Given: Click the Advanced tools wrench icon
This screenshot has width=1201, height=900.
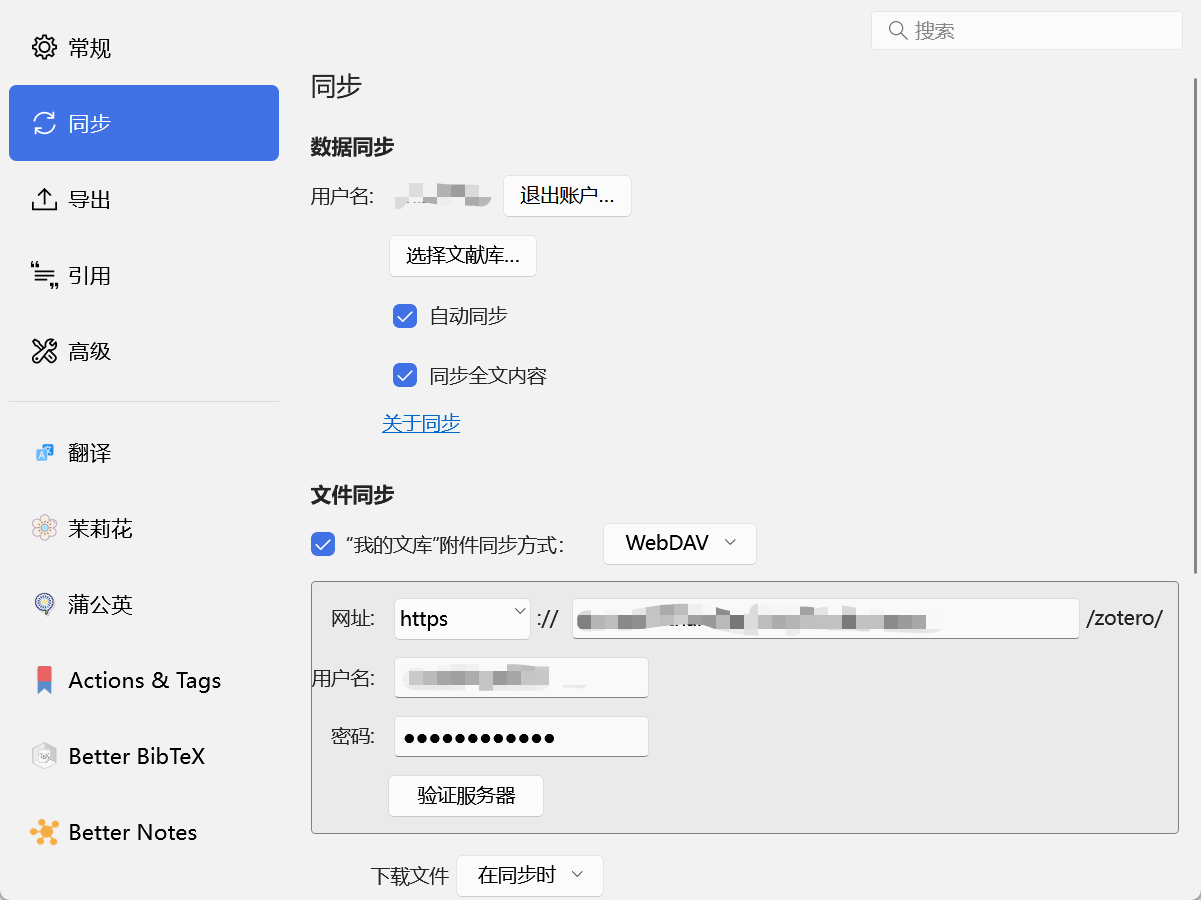Looking at the screenshot, I should (44, 351).
